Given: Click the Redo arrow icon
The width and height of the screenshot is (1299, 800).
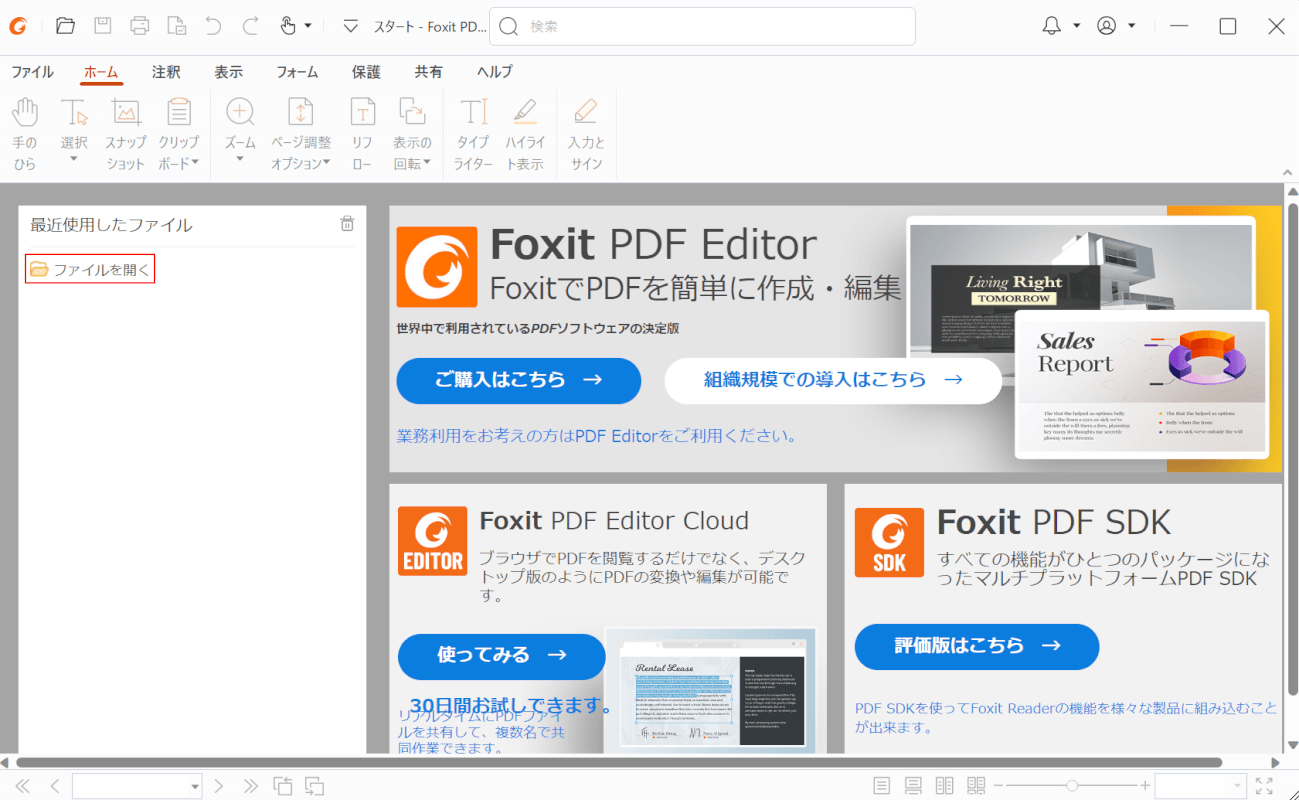Looking at the screenshot, I should [x=250, y=26].
